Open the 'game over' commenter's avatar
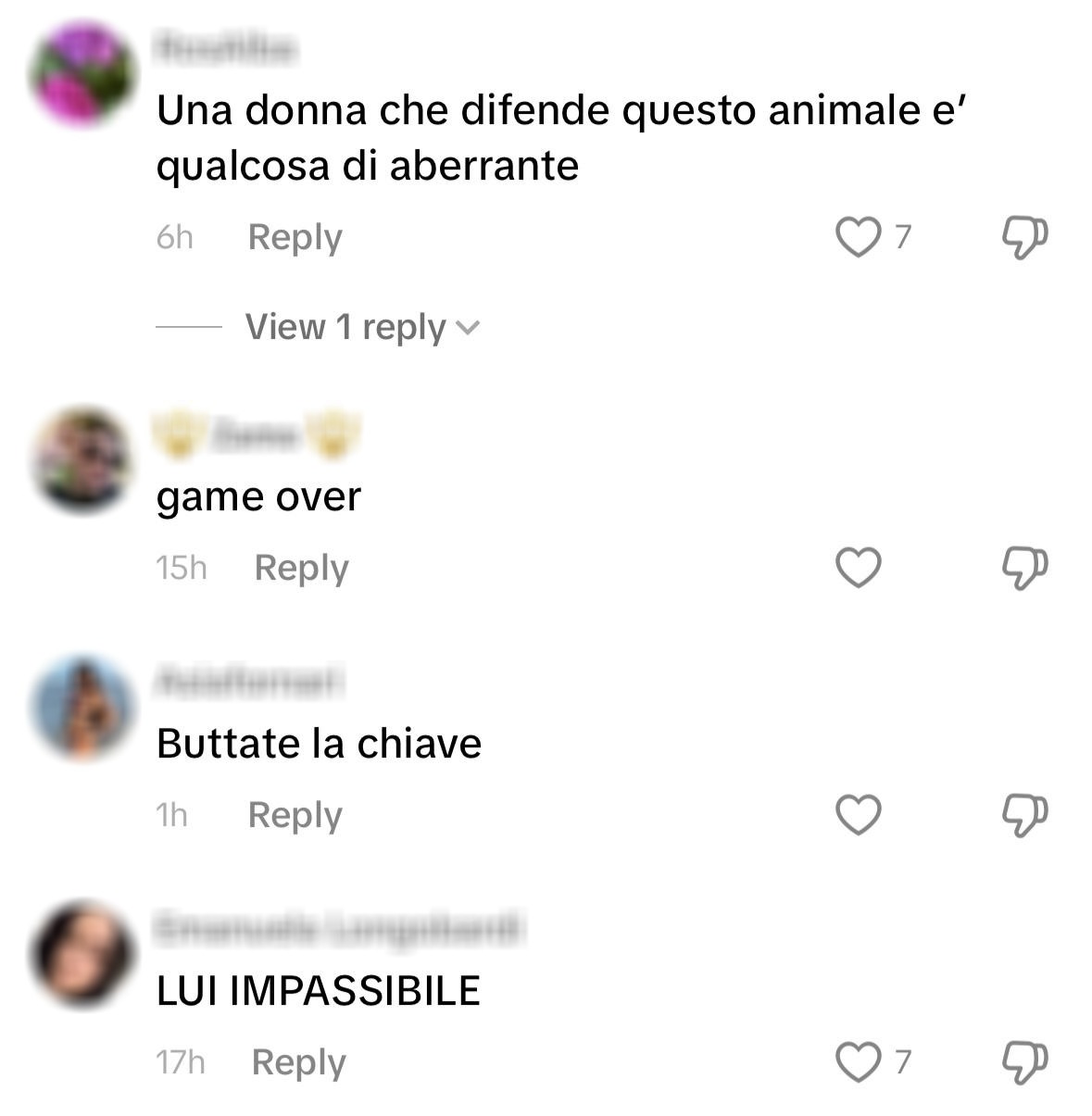1092x1116 pixels. 82,459
